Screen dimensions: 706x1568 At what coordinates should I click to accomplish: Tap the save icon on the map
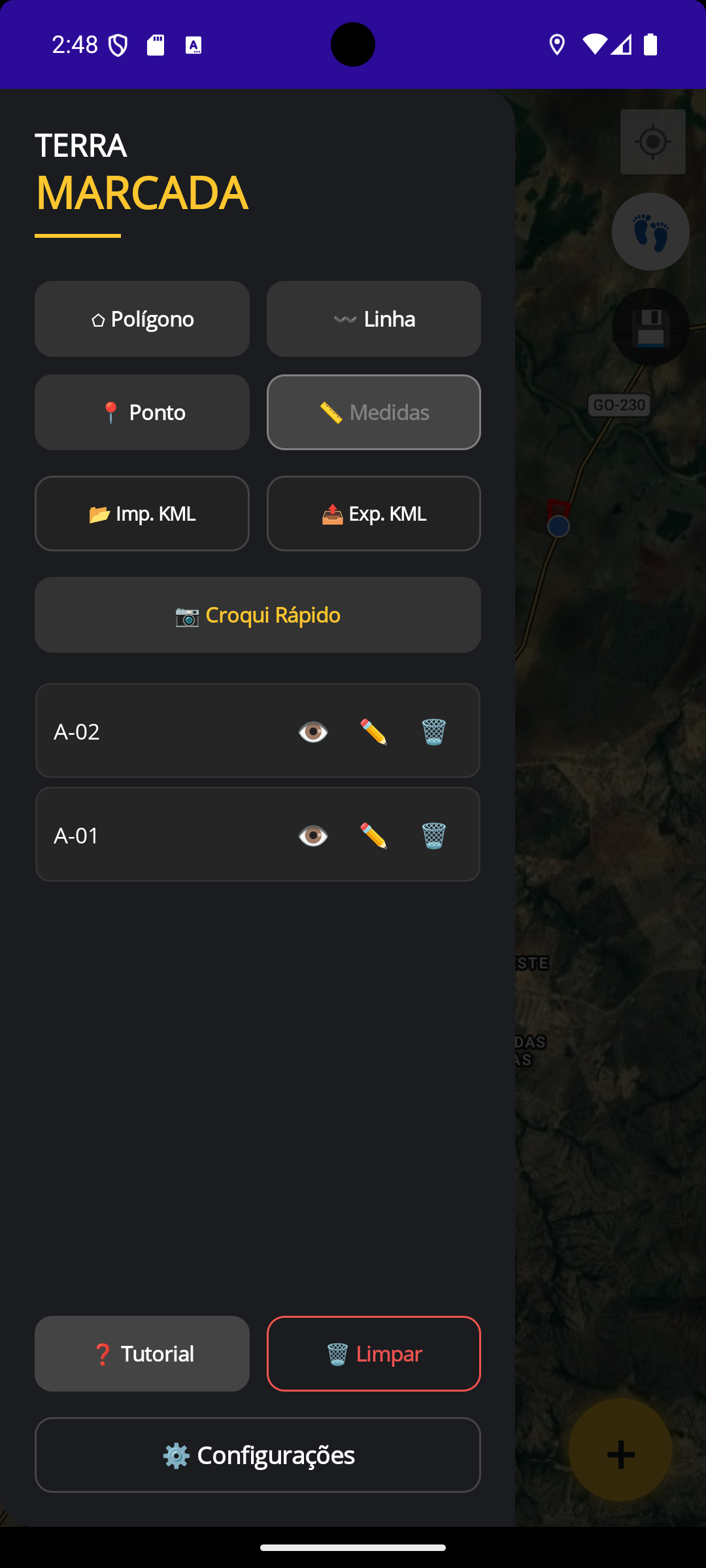[x=650, y=328]
